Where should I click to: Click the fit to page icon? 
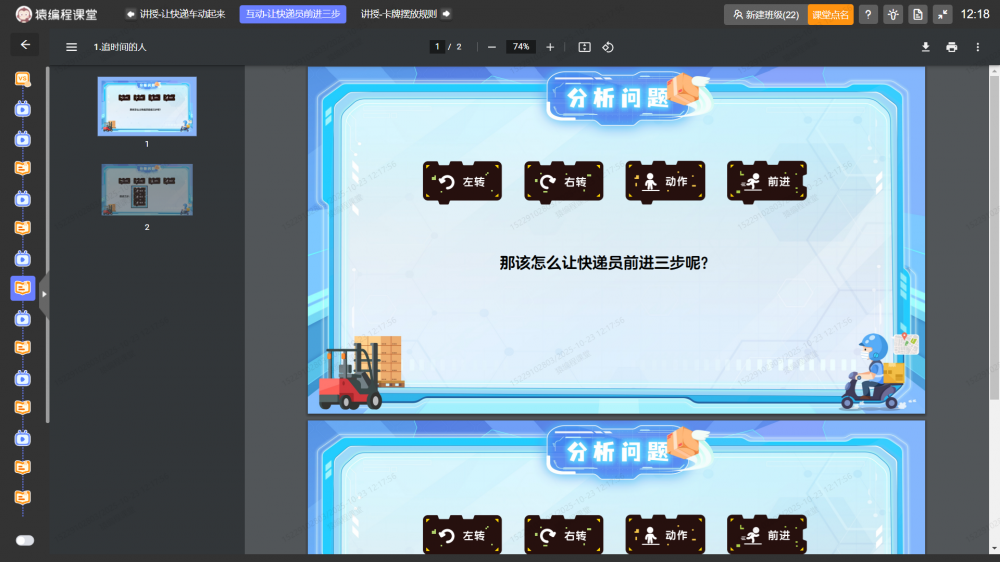pos(585,47)
